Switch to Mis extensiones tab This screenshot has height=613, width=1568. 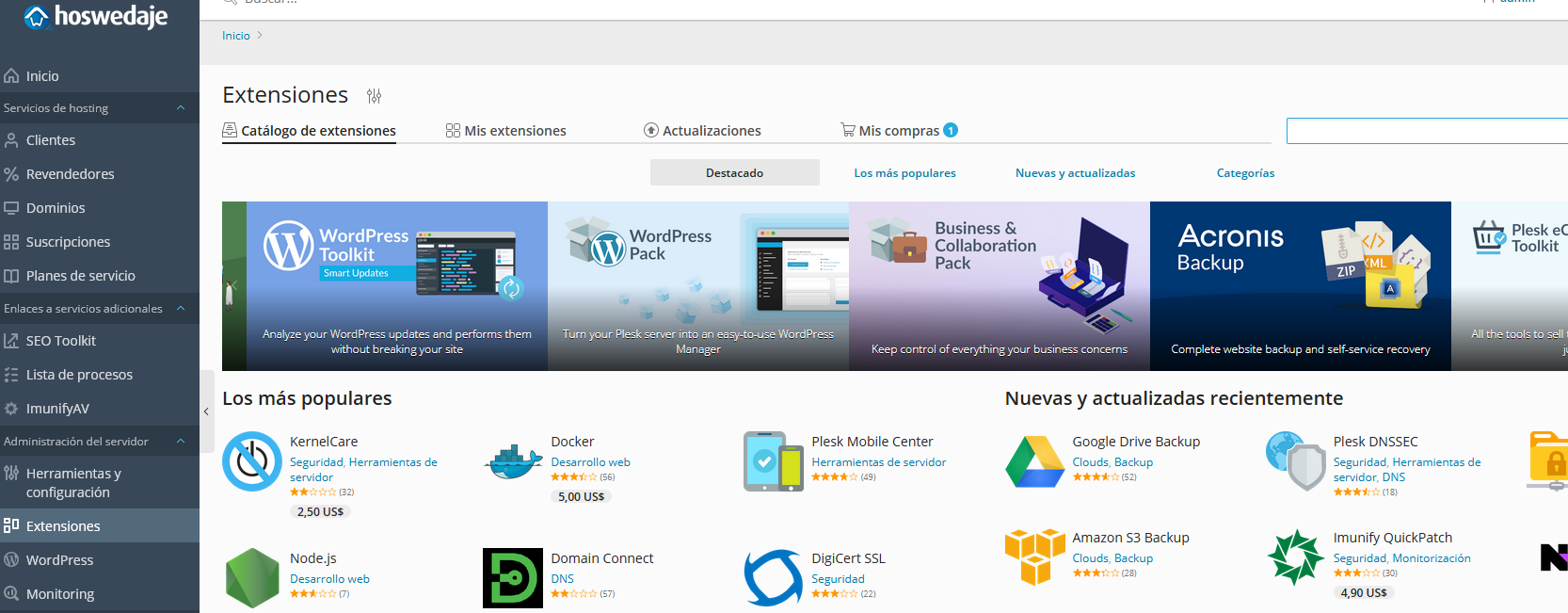tap(506, 131)
